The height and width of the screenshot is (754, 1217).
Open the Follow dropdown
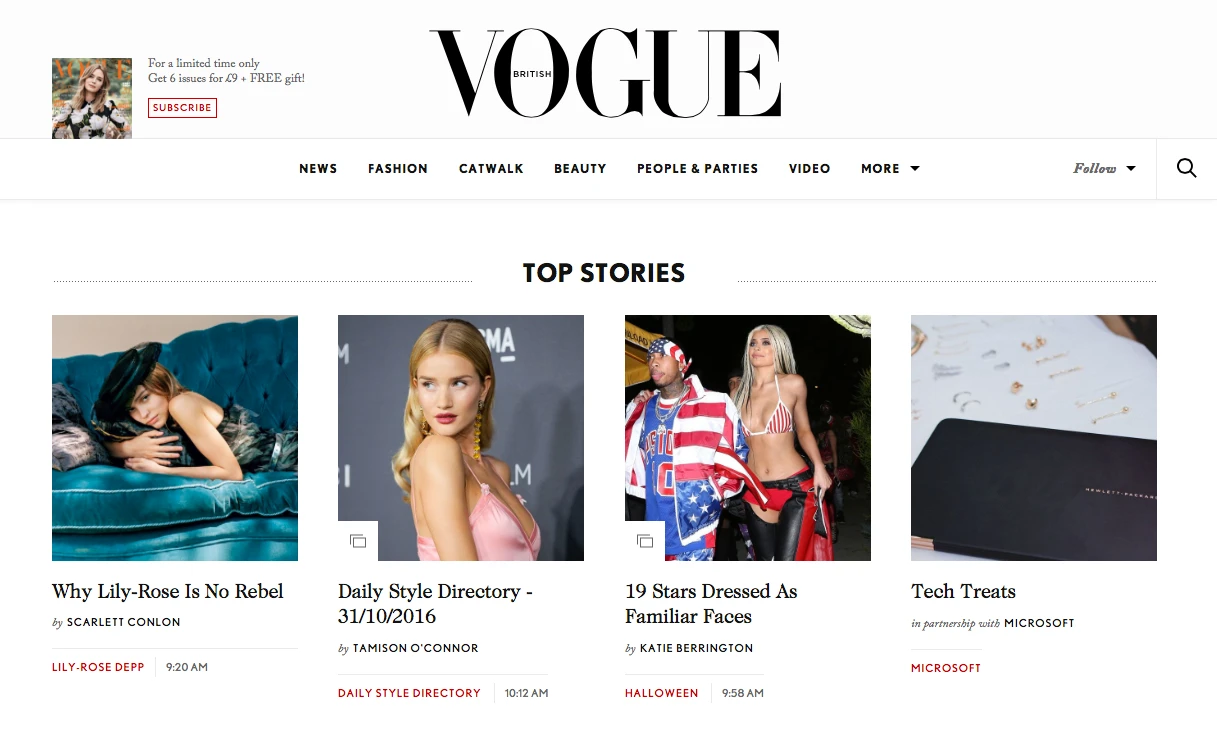[1104, 168]
